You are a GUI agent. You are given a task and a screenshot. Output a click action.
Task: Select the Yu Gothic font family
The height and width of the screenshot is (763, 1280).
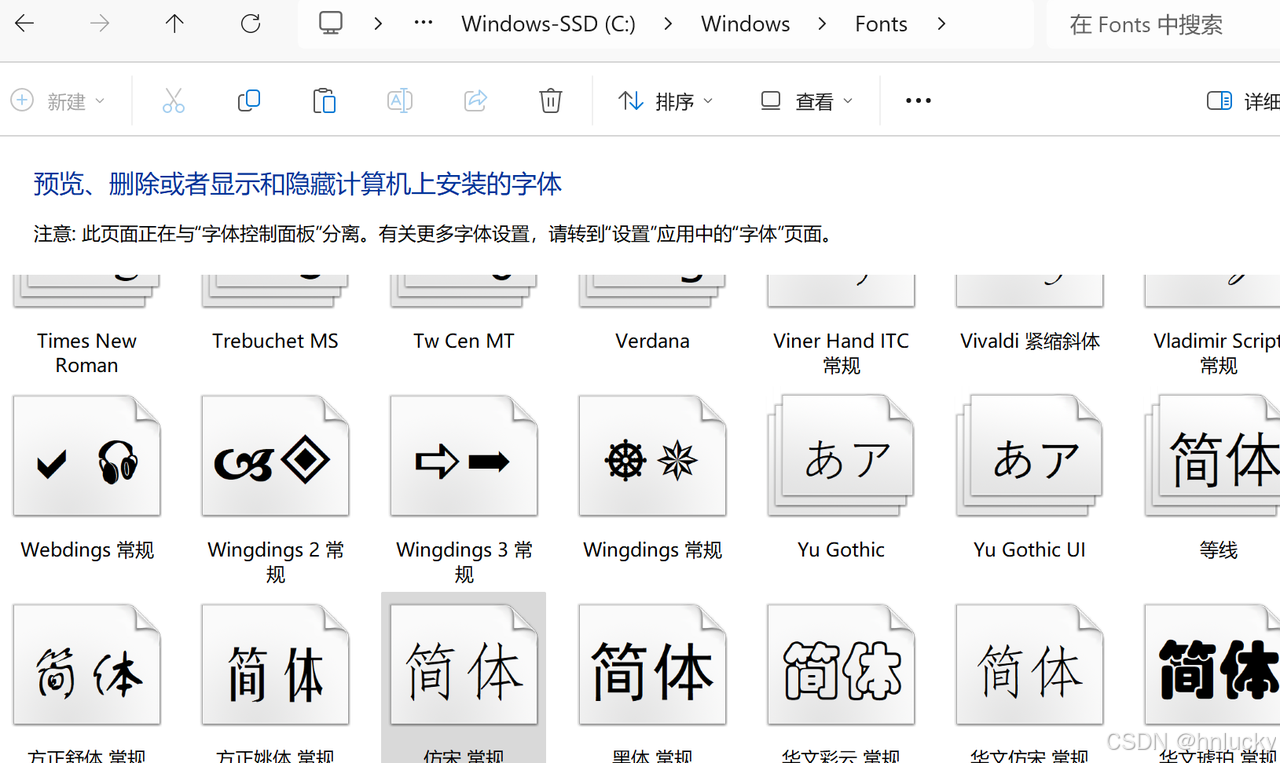pyautogui.click(x=841, y=457)
